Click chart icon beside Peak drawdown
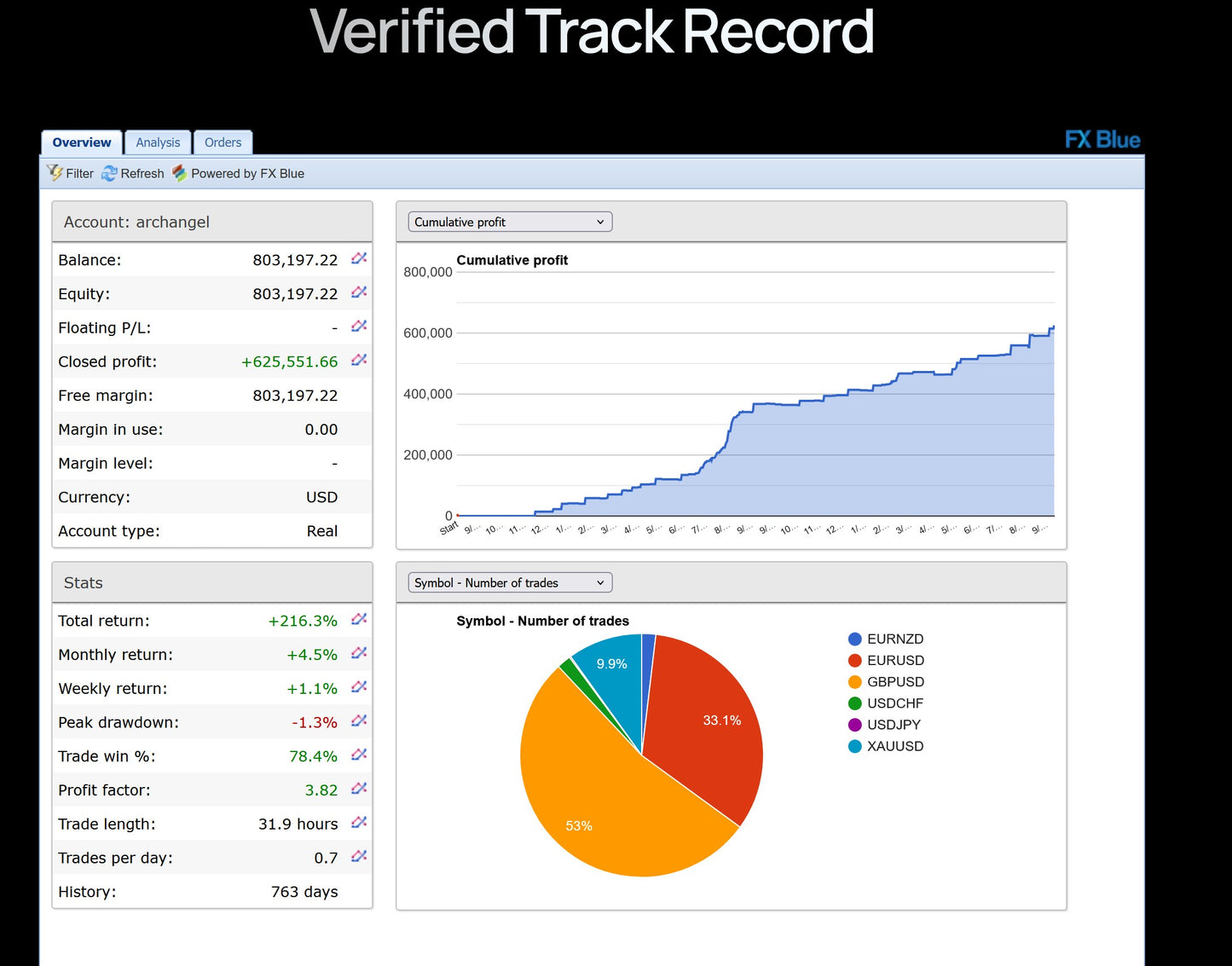Image resolution: width=1232 pixels, height=966 pixels. pos(359,721)
